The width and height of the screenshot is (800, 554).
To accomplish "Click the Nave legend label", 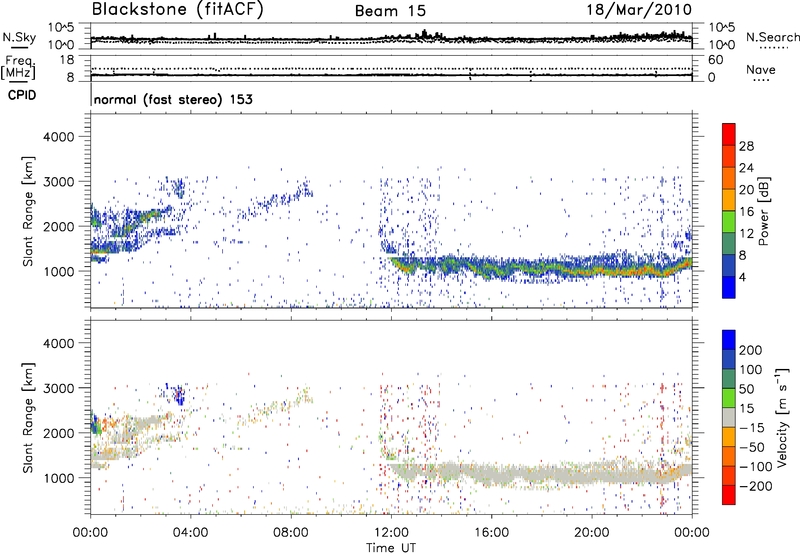I will coord(761,69).
